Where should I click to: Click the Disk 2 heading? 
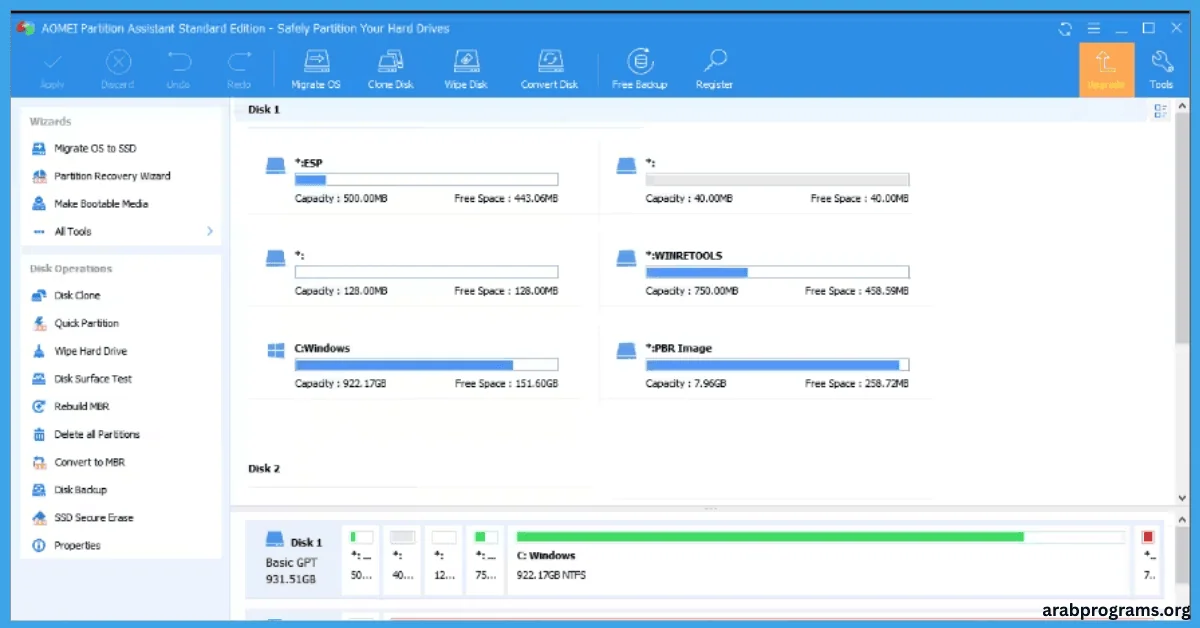(264, 468)
